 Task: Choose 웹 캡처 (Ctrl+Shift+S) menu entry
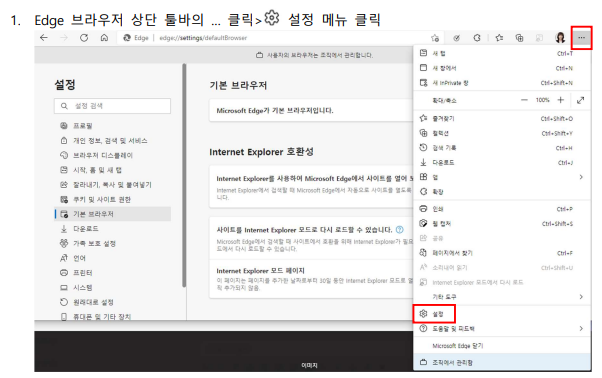point(502,223)
